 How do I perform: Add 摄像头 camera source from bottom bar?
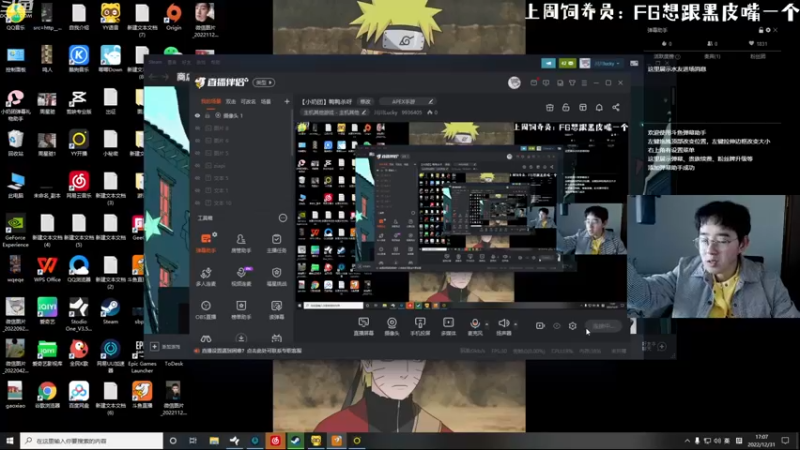[392, 326]
